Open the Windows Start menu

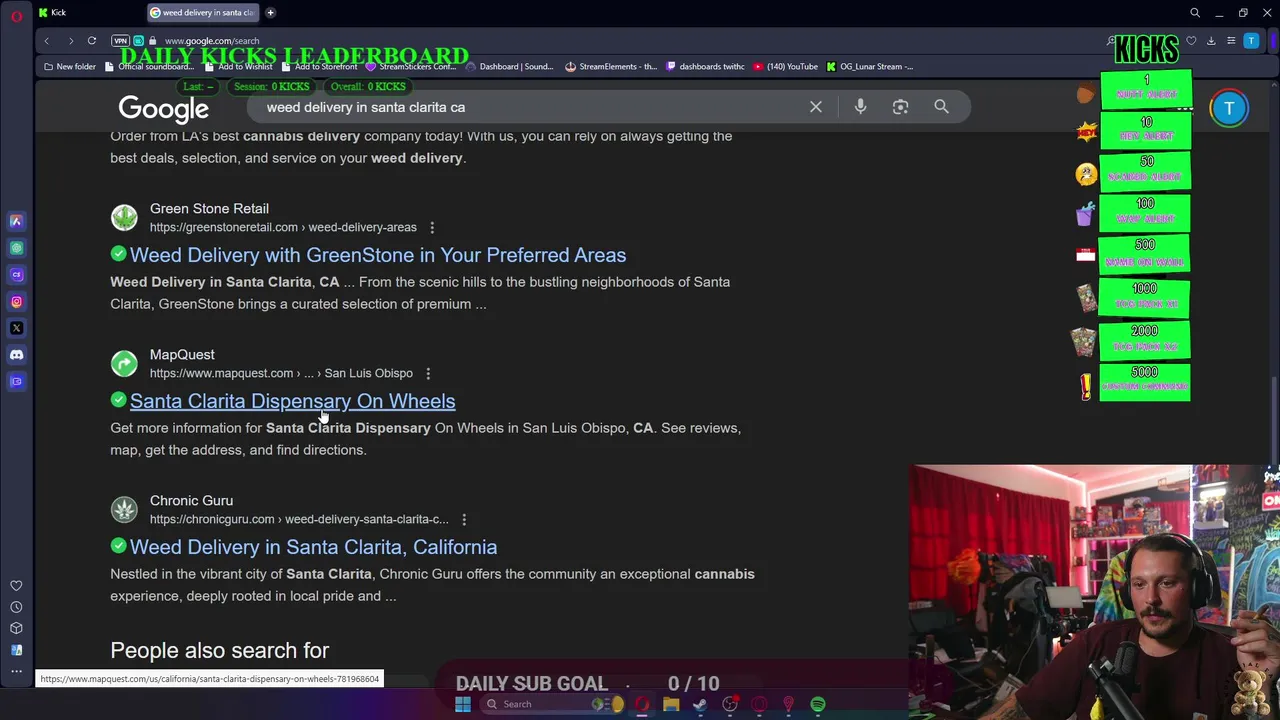click(462, 705)
